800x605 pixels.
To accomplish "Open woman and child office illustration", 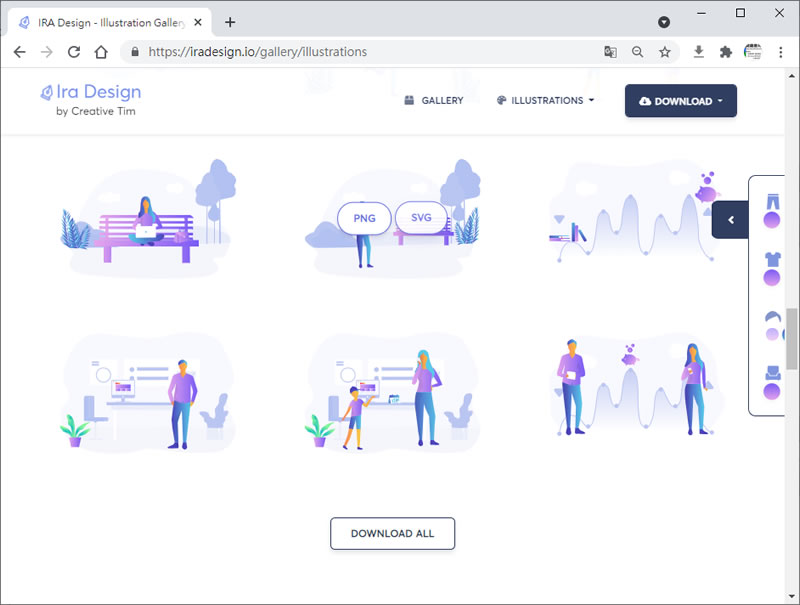I will tap(393, 393).
